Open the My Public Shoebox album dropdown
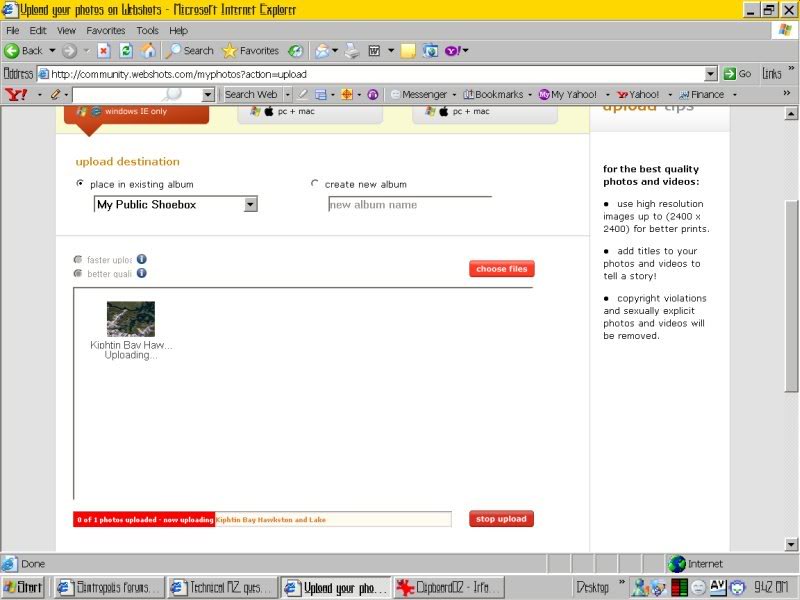 point(250,204)
